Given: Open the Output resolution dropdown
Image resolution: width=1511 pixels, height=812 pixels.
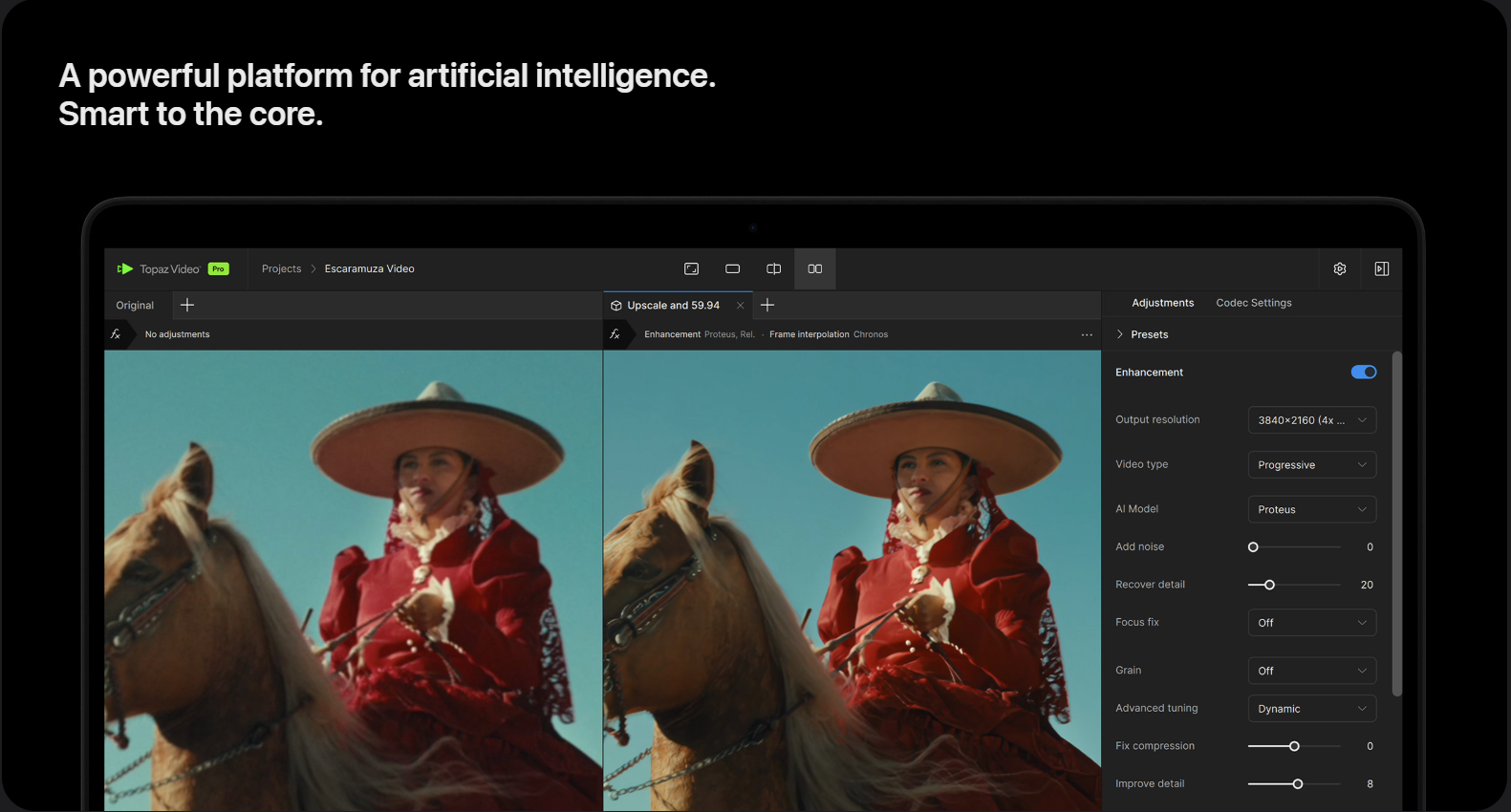Looking at the screenshot, I should click(1311, 420).
